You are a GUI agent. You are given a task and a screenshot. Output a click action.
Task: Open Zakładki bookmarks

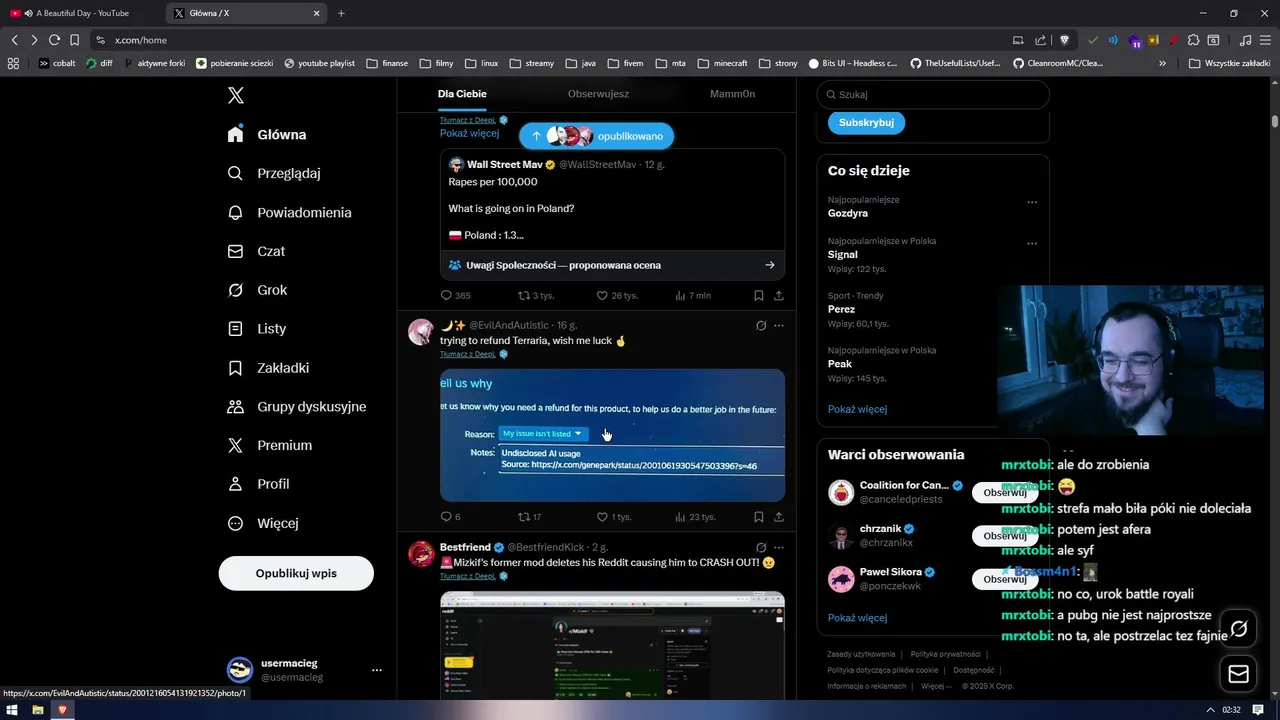[x=268, y=367]
